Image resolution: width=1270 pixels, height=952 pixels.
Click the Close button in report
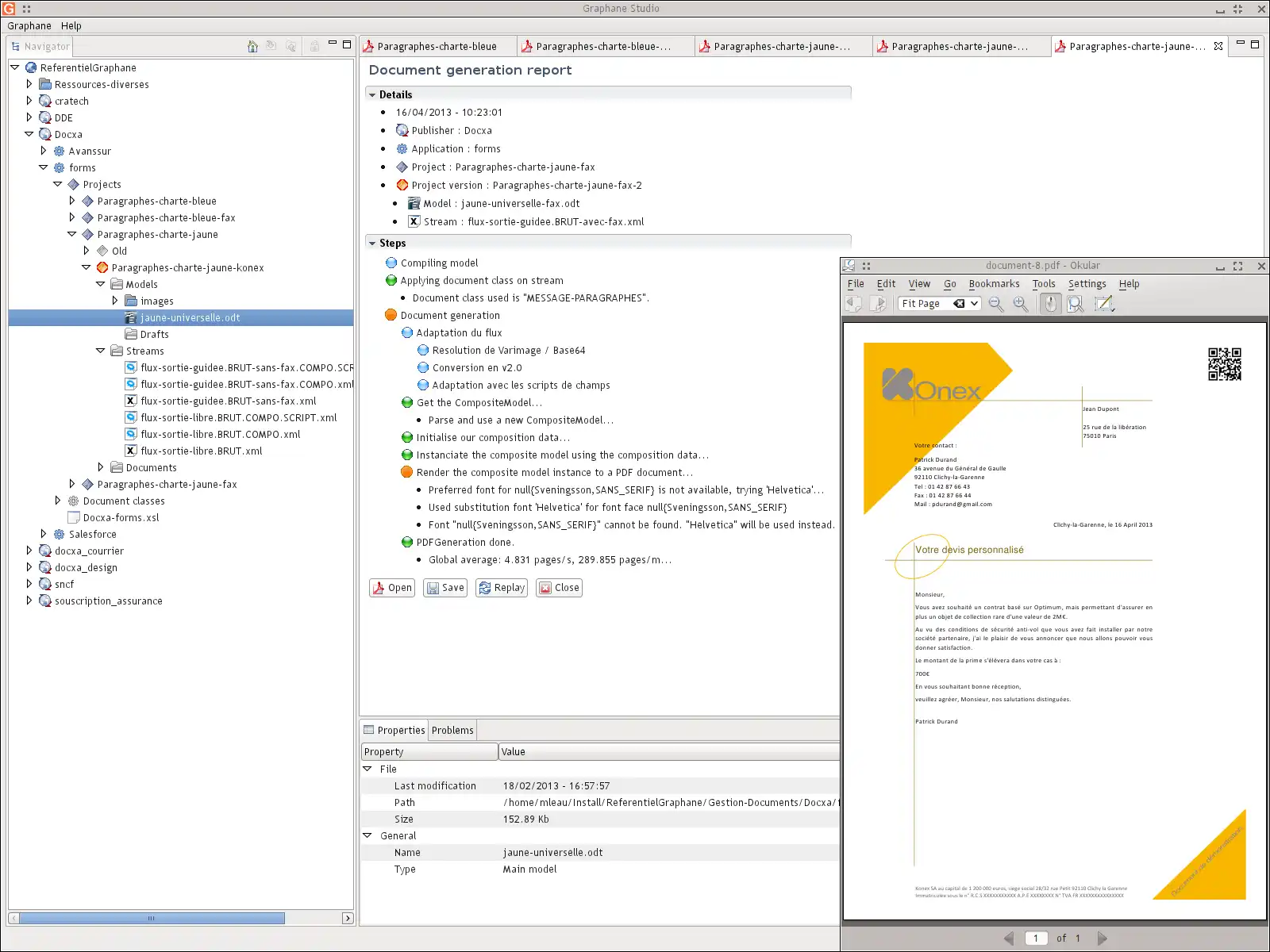559,588
